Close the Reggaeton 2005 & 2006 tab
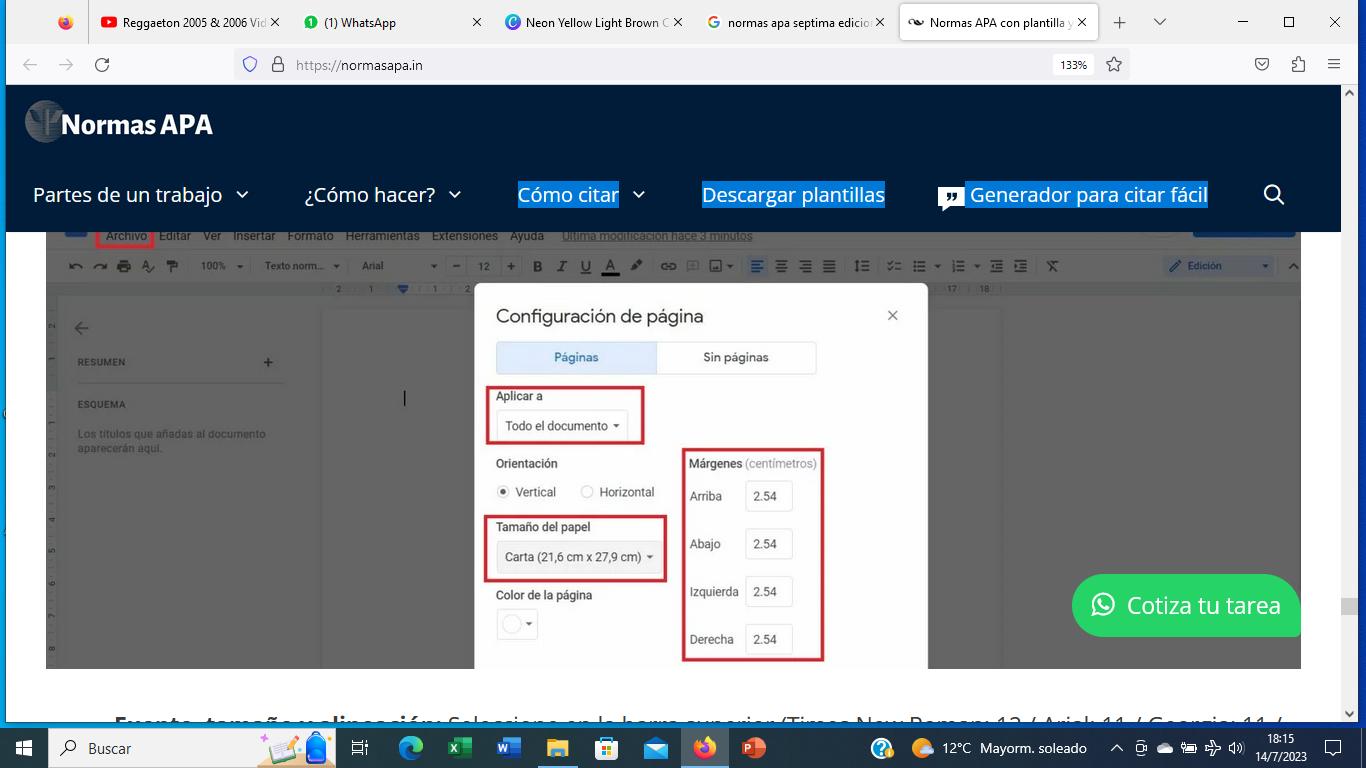Screen dimensions: 1366x768 [x=275, y=22]
